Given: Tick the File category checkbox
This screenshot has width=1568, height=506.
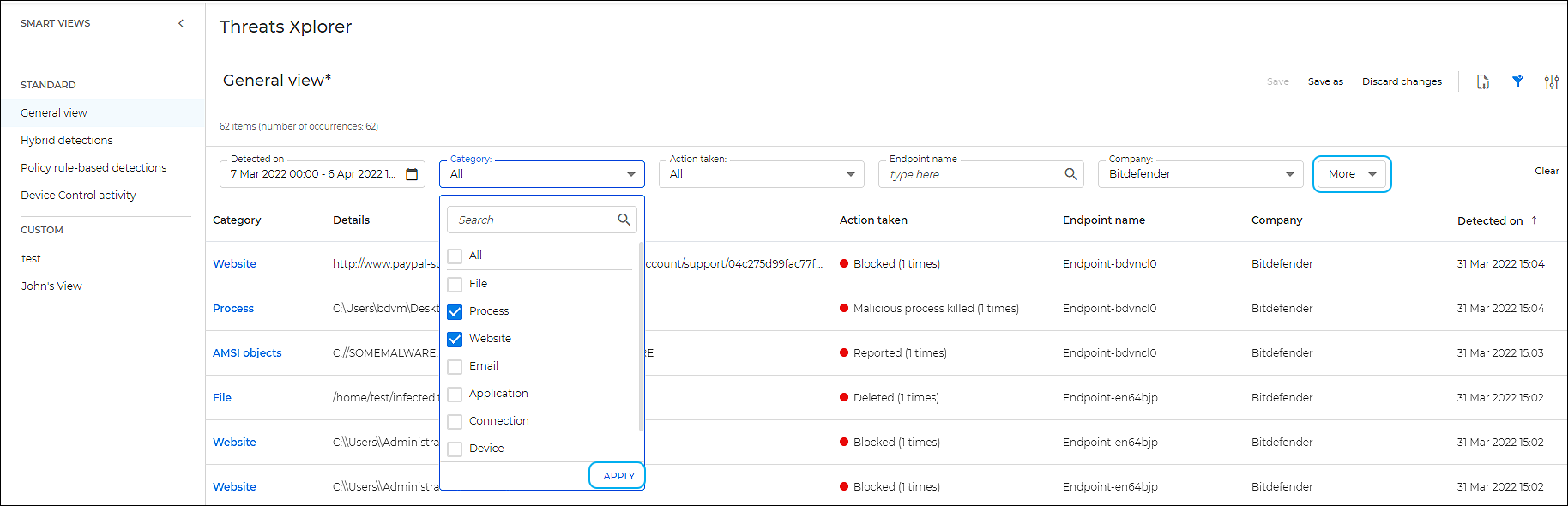Looking at the screenshot, I should (455, 285).
